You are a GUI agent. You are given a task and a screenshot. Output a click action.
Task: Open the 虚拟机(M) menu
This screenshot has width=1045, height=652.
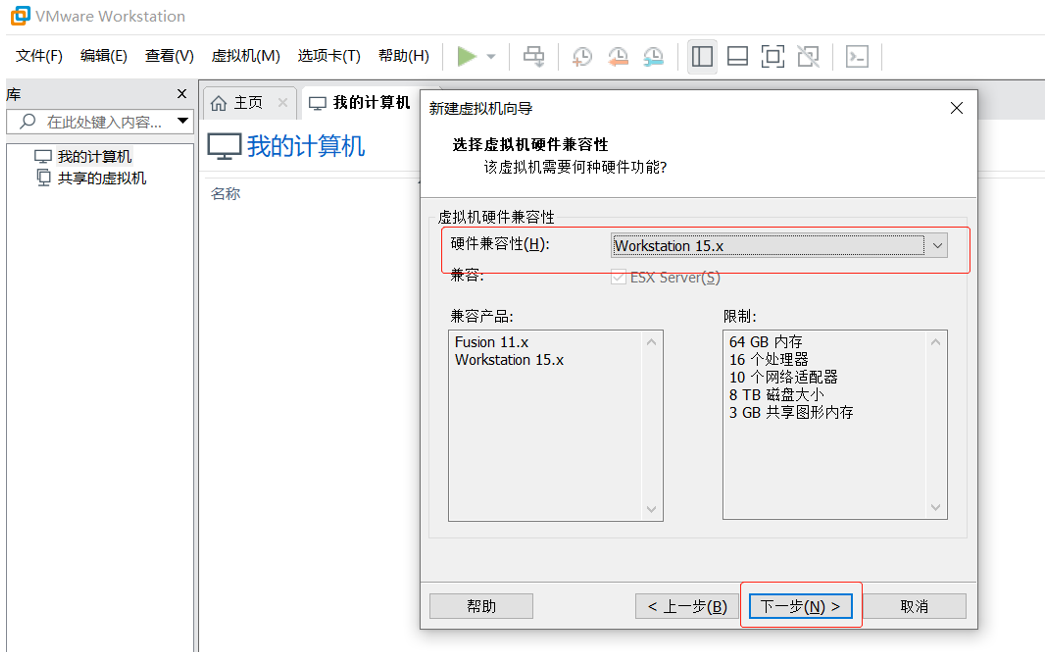click(245, 56)
